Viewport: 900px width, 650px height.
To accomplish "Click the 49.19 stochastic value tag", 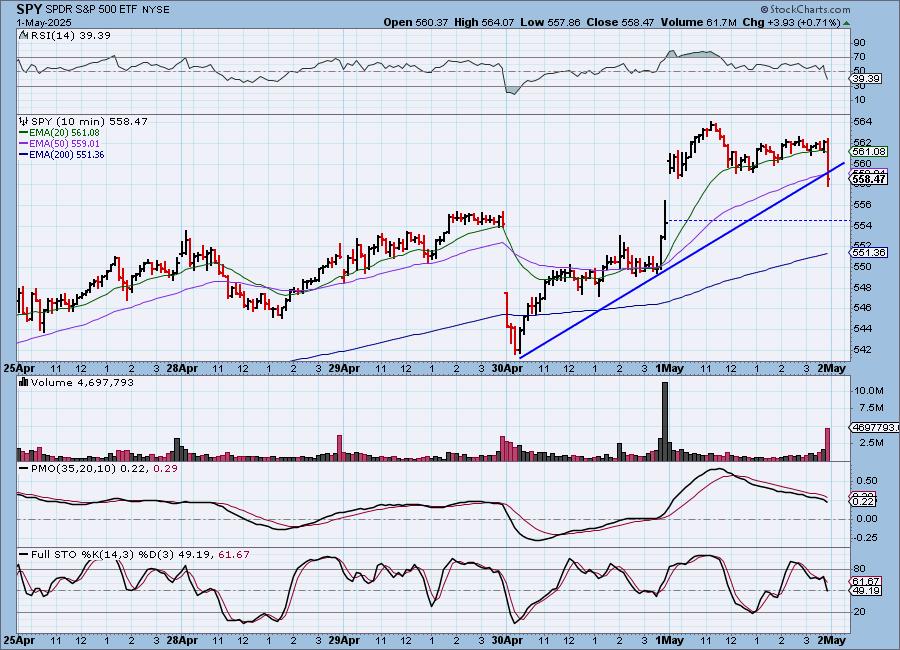I will pos(867,590).
